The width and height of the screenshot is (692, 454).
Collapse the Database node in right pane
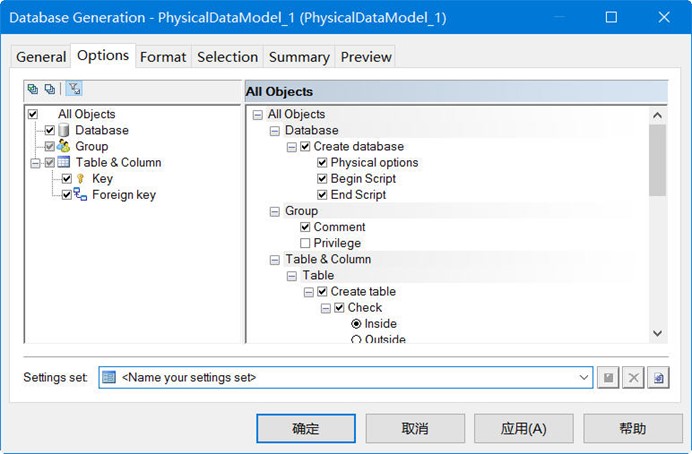coord(275,131)
